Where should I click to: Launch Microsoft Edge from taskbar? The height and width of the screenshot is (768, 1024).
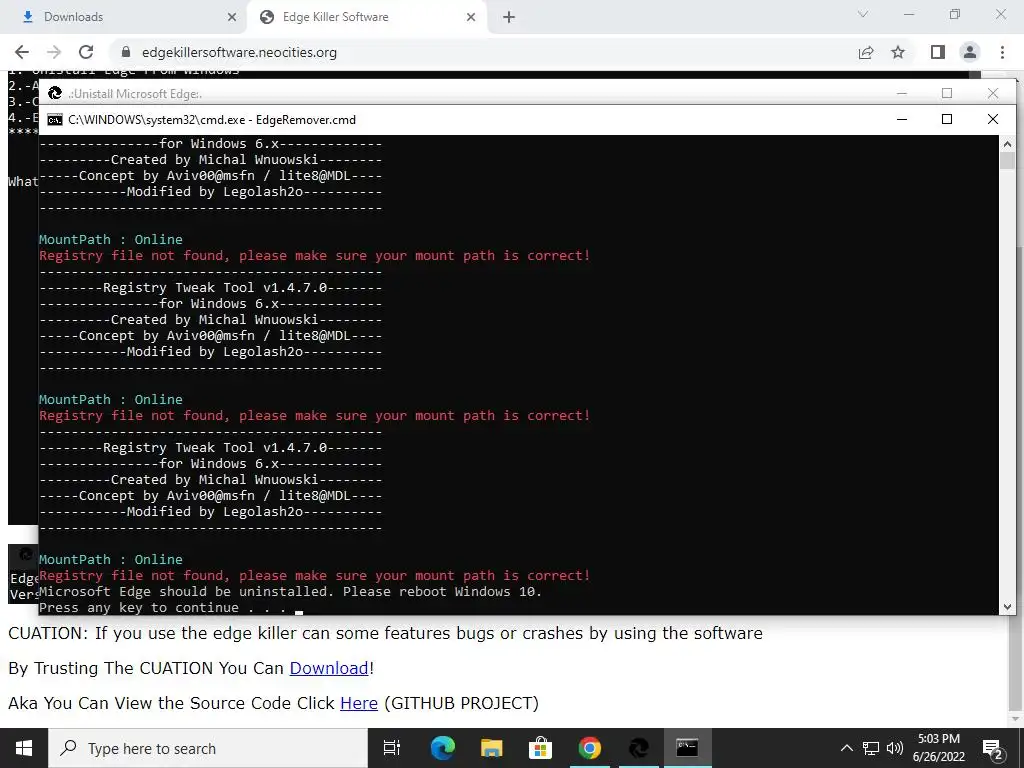pos(442,748)
